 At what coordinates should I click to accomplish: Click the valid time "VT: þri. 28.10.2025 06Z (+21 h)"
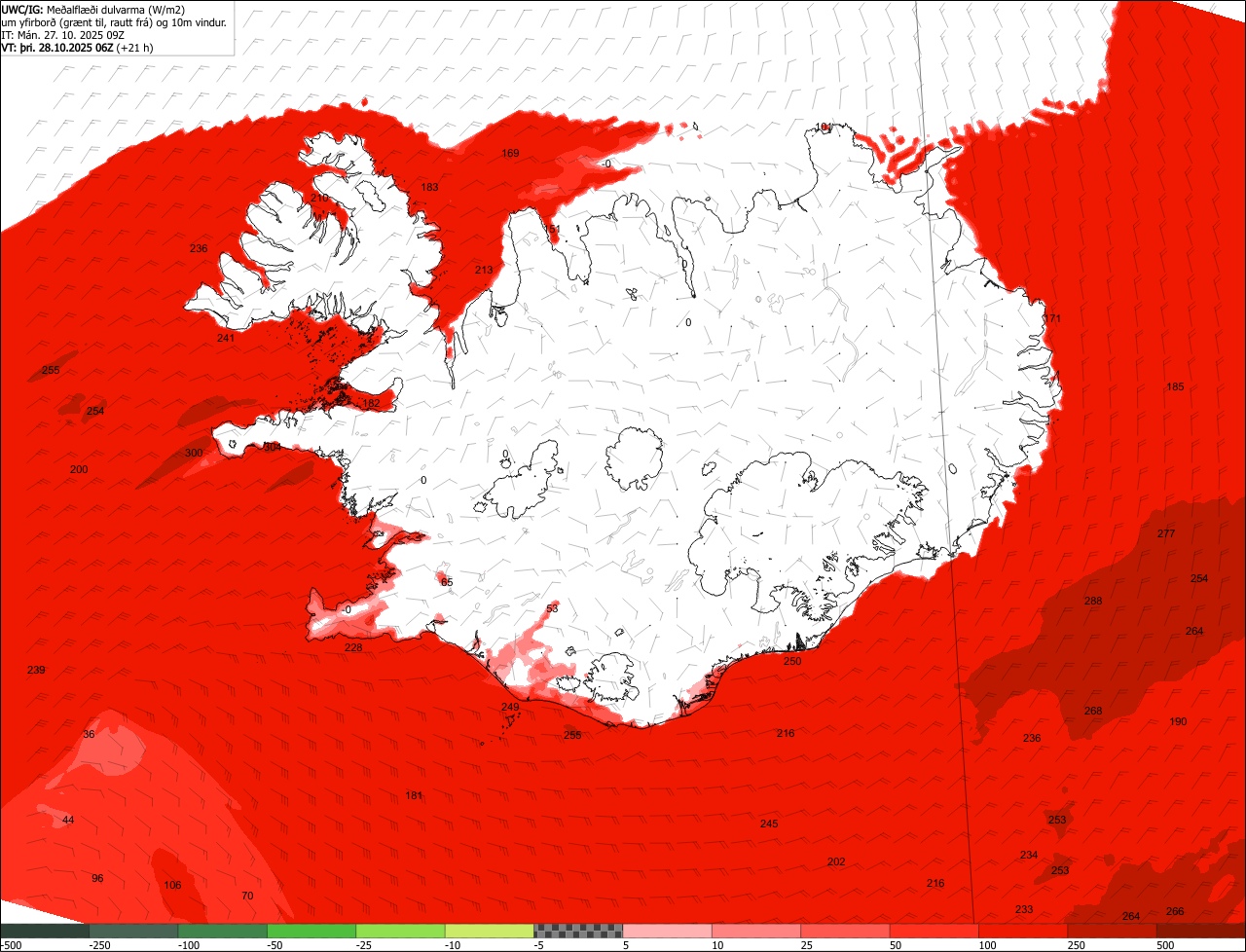(x=77, y=47)
